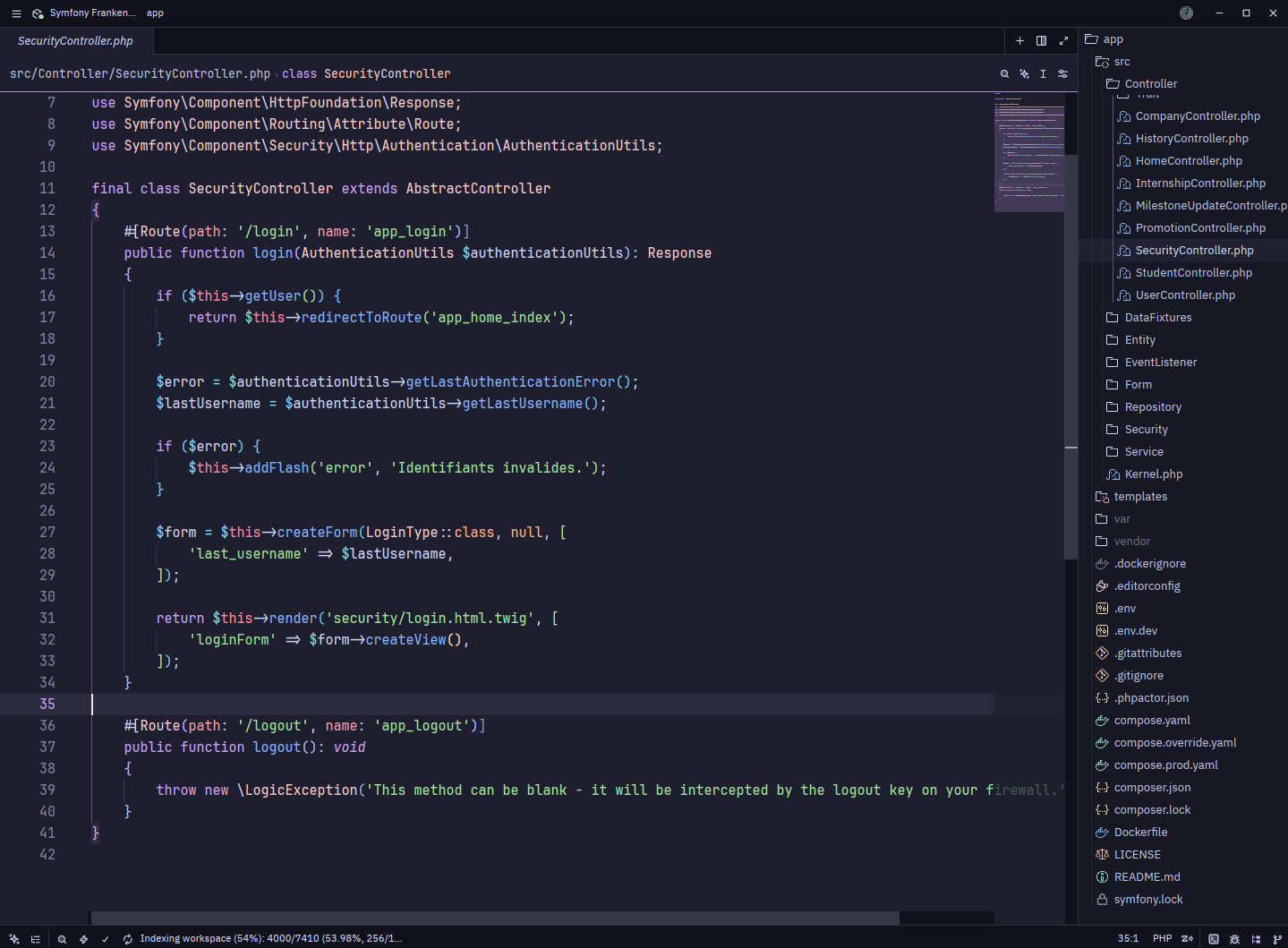Collapse the Controller folder
Viewport: 1288px width, 948px height.
tap(1150, 84)
